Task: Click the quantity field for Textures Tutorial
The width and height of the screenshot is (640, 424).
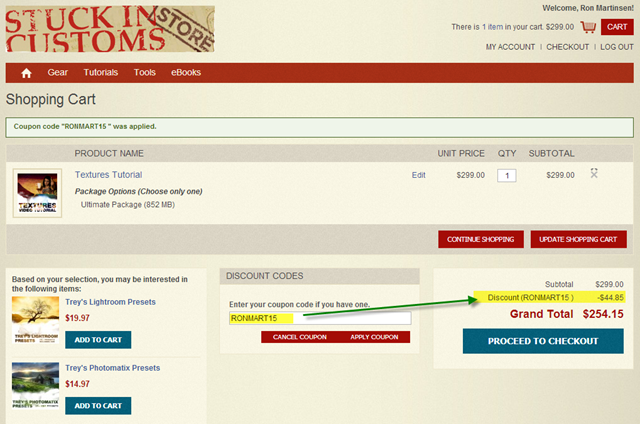Action: click(507, 175)
